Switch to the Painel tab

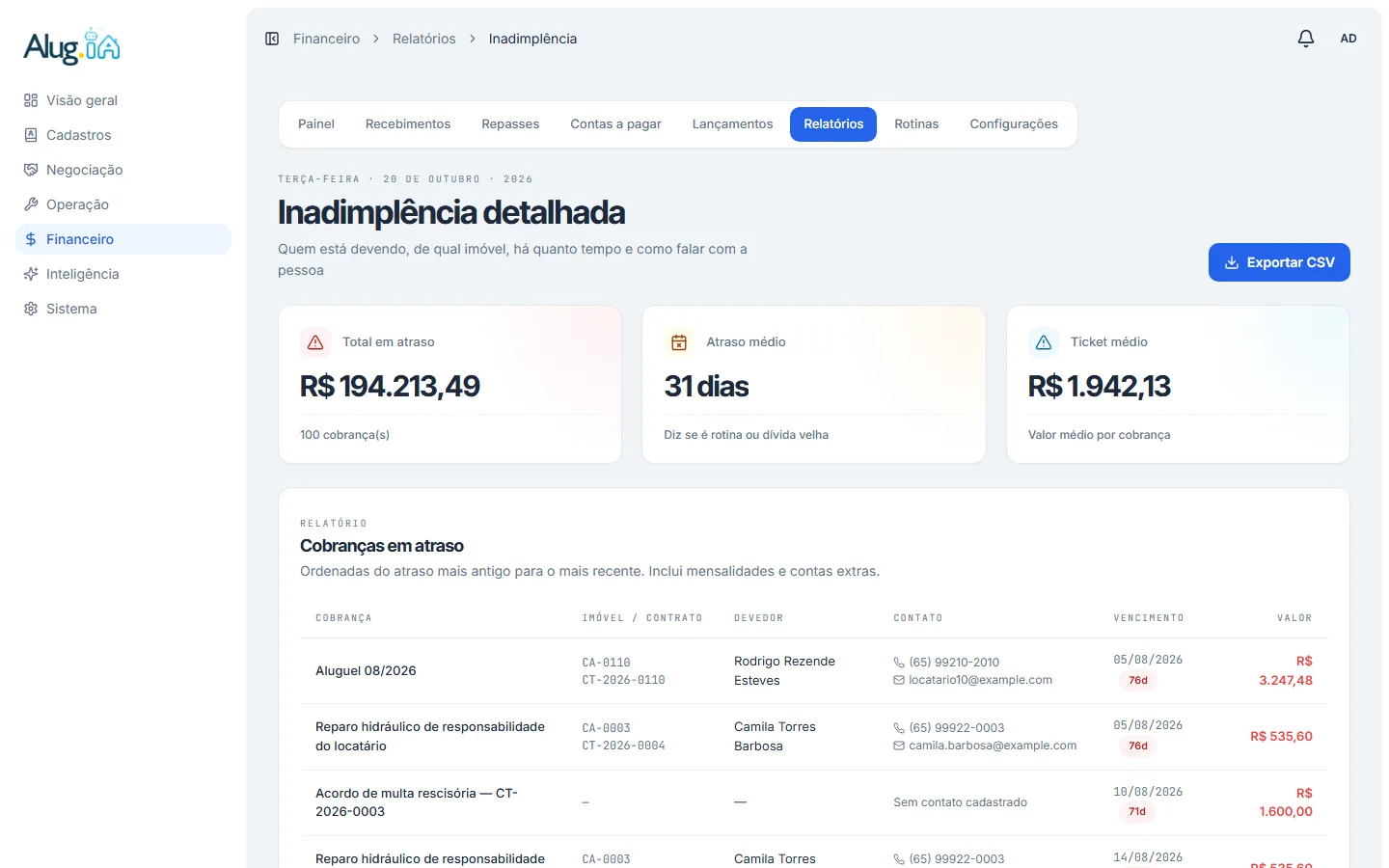(x=316, y=124)
